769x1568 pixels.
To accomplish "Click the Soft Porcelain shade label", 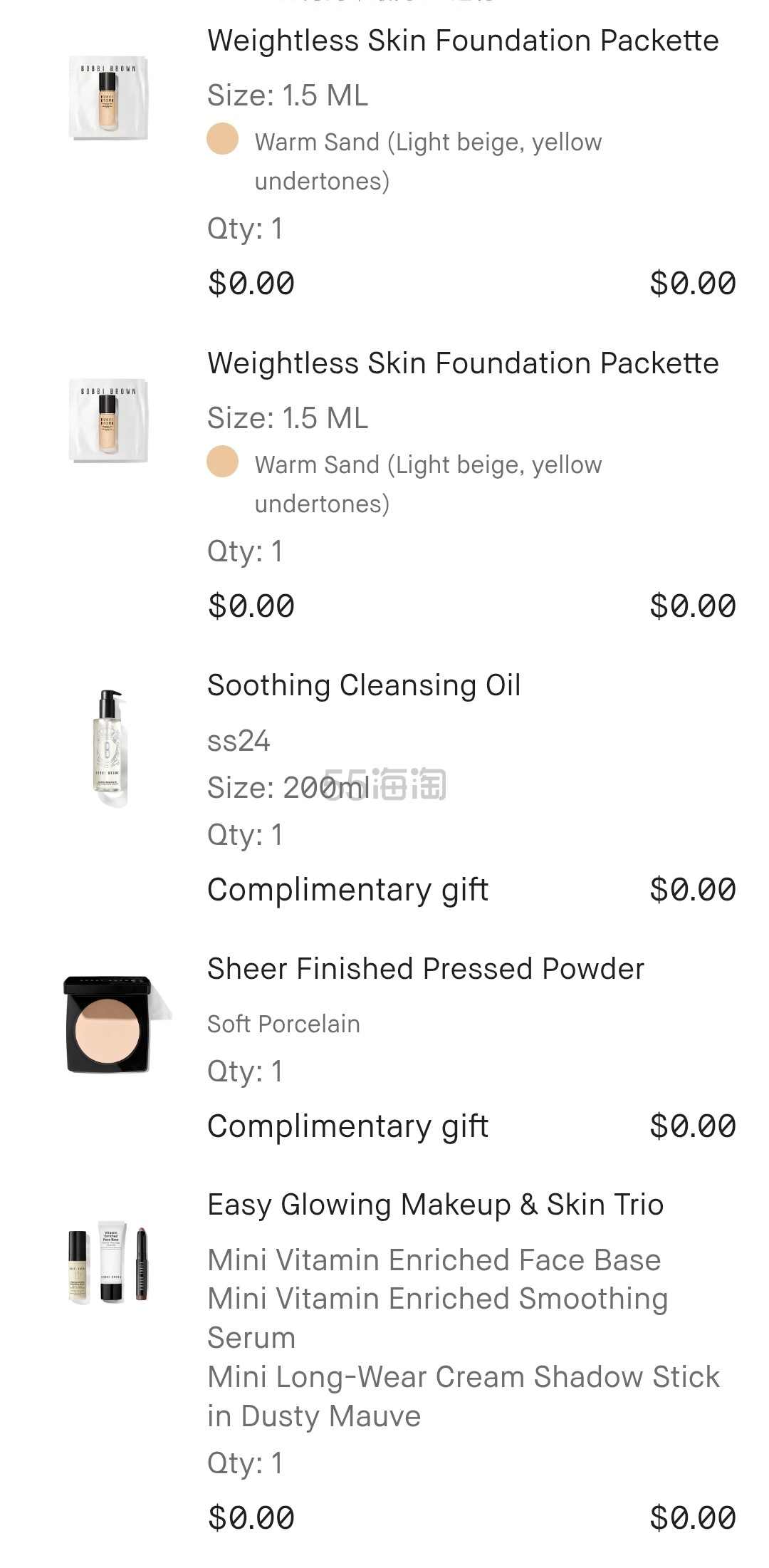I will click(x=283, y=1024).
